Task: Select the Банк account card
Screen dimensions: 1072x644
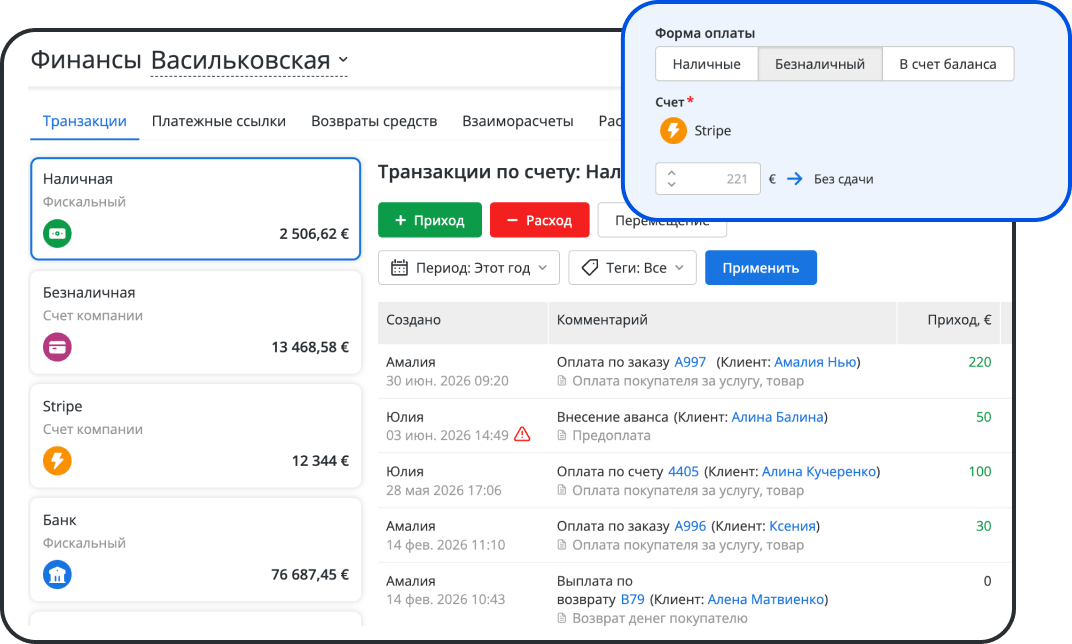Action: [196, 550]
